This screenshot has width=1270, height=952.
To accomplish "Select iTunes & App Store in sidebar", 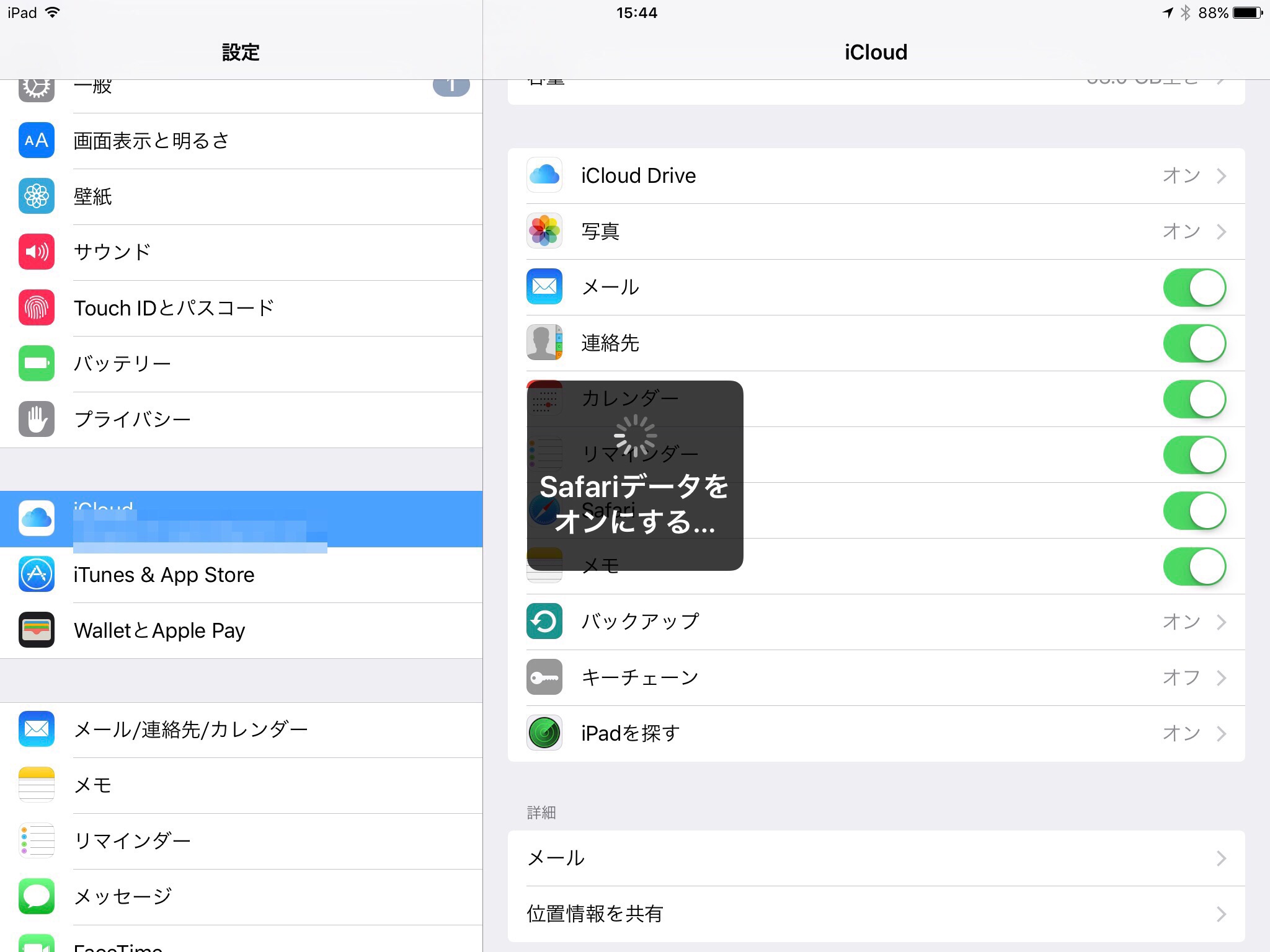I will [164, 575].
